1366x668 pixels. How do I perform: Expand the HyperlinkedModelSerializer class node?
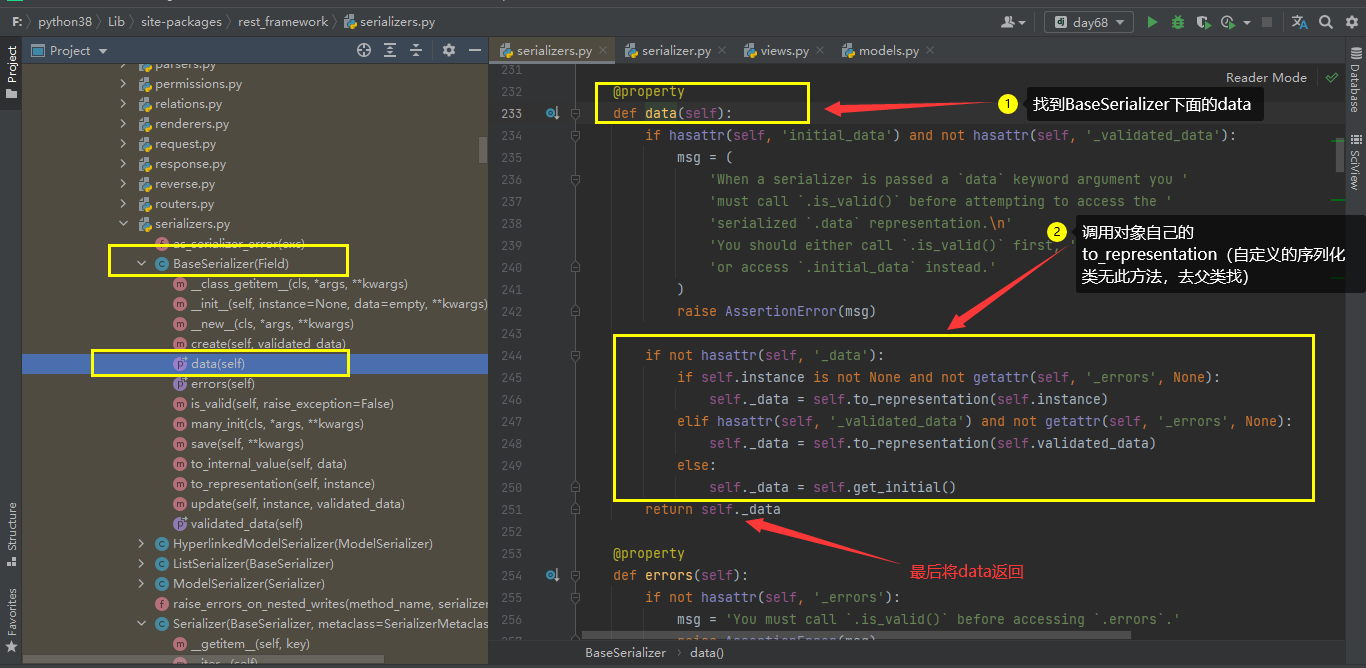pyautogui.click(x=142, y=544)
